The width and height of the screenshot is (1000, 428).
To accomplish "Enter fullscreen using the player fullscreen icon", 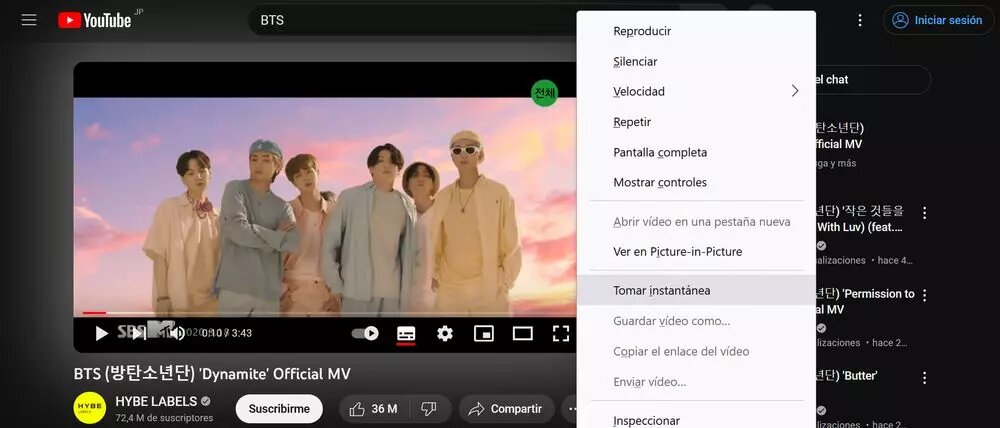I will (561, 333).
